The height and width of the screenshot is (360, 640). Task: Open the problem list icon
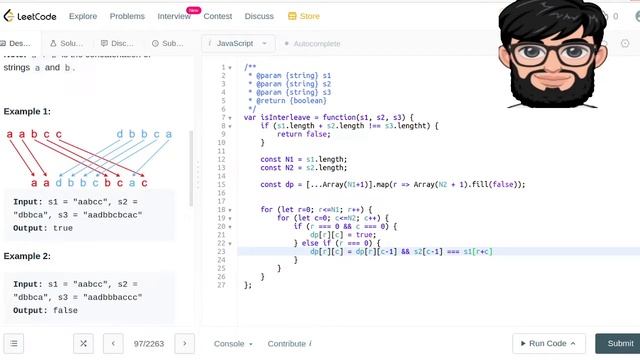coord(14,344)
